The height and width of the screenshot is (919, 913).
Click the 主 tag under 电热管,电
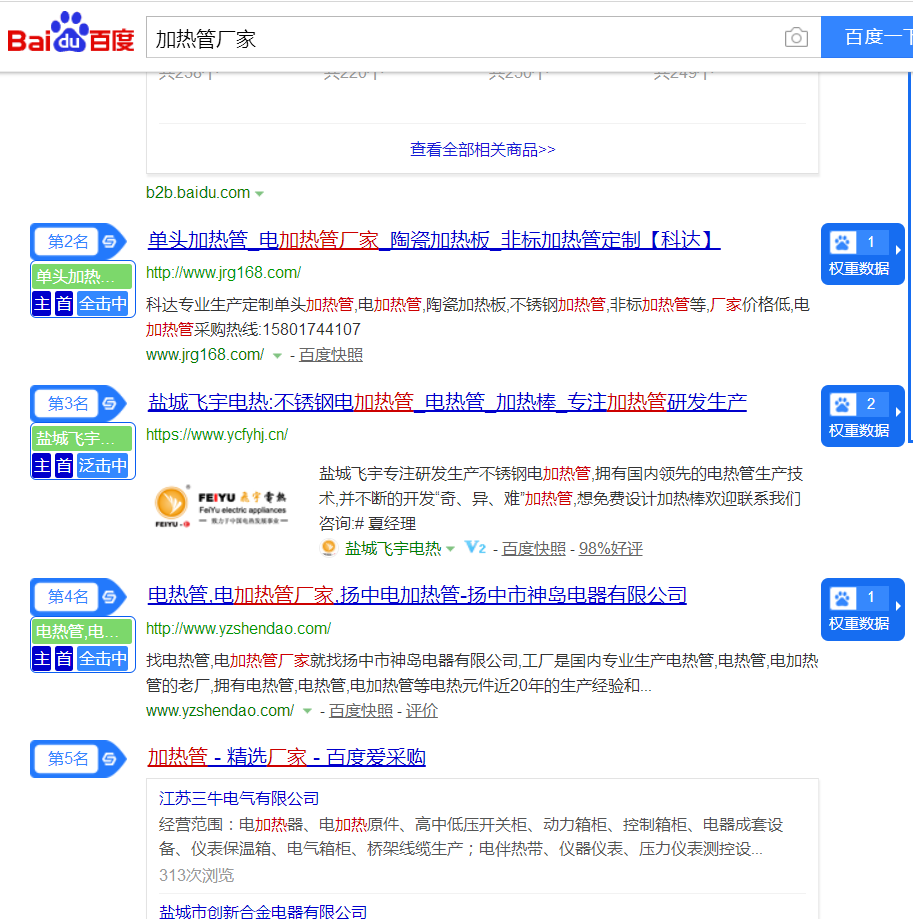click(x=42, y=659)
